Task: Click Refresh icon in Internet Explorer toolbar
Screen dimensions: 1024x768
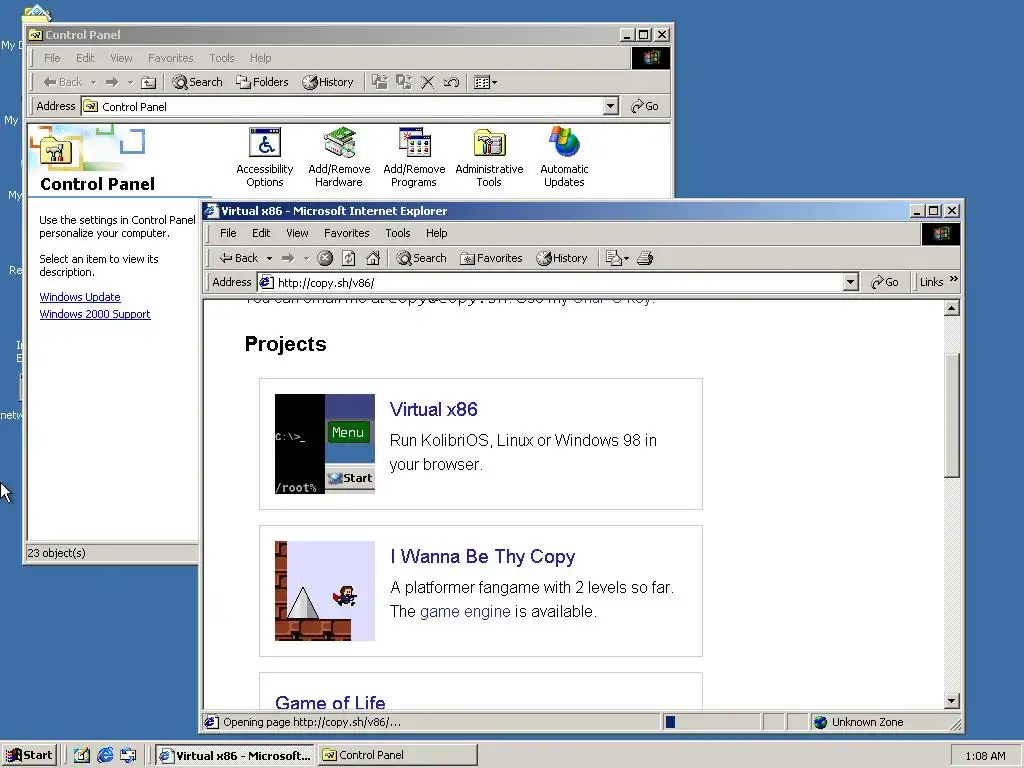Action: [x=349, y=258]
